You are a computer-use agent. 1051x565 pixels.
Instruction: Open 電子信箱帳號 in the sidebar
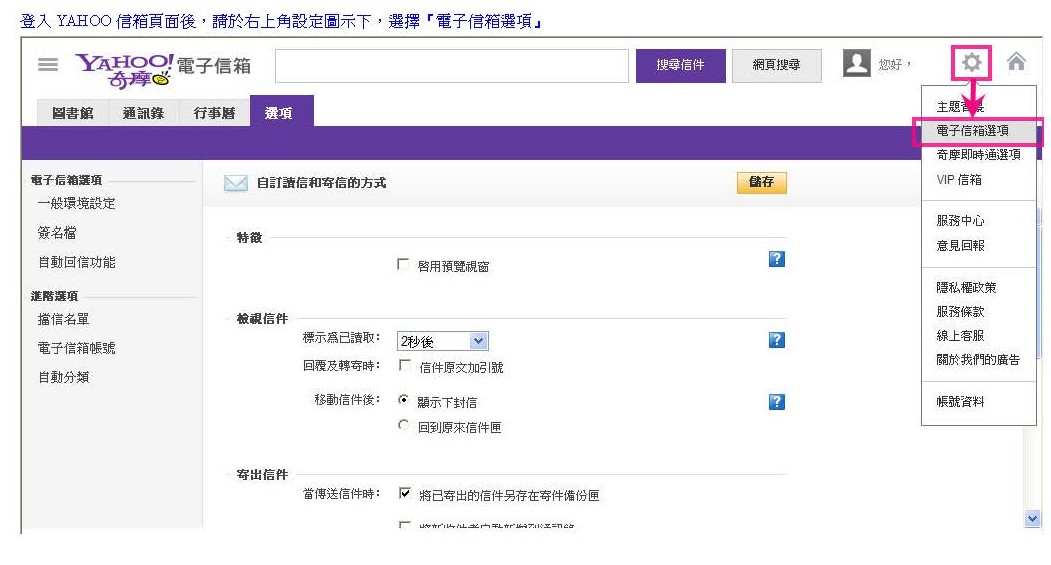pyautogui.click(x=76, y=348)
